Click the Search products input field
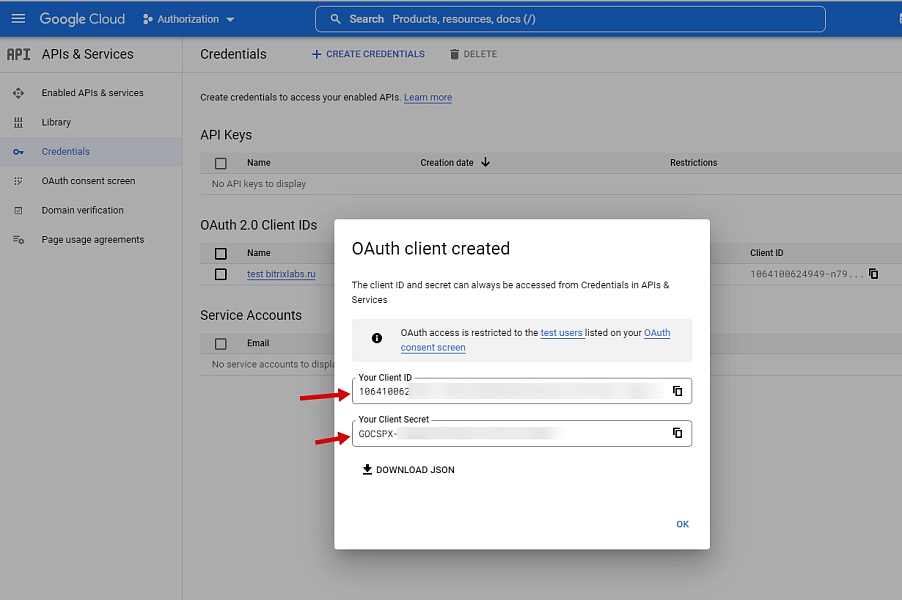The image size is (902, 600). point(450,18)
